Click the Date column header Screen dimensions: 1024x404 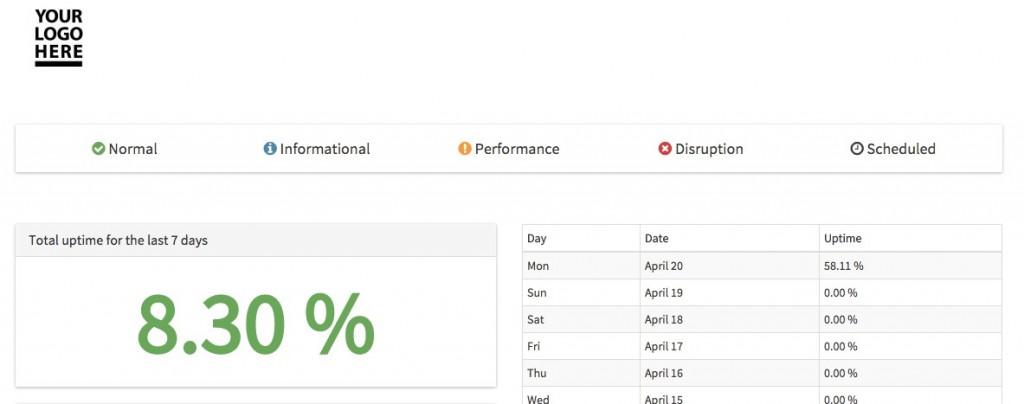[657, 239]
